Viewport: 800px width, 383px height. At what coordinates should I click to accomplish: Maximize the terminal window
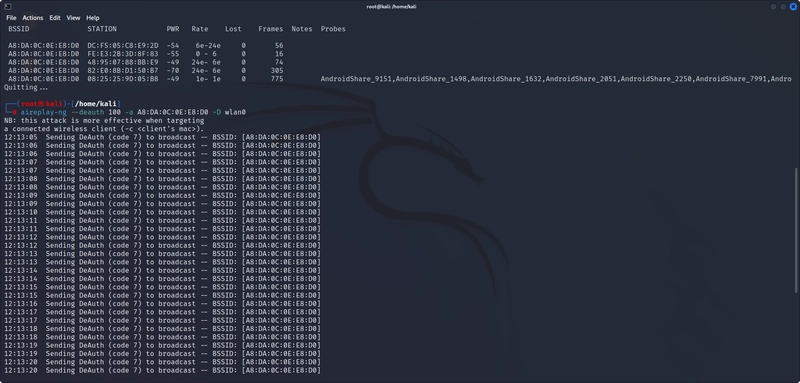click(783, 7)
